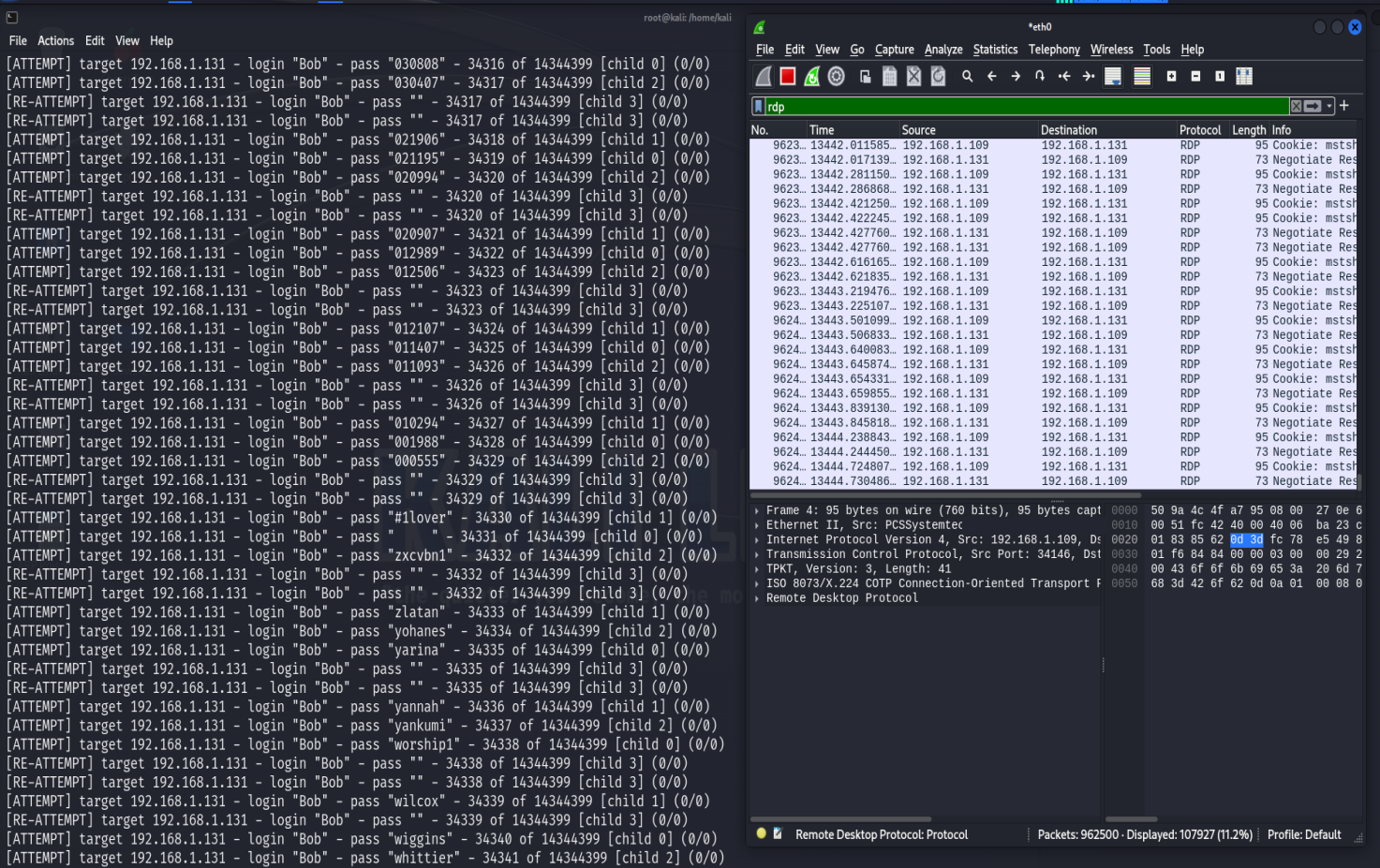Go back to previous packet in history
The height and width of the screenshot is (868, 1380).
tap(991, 77)
